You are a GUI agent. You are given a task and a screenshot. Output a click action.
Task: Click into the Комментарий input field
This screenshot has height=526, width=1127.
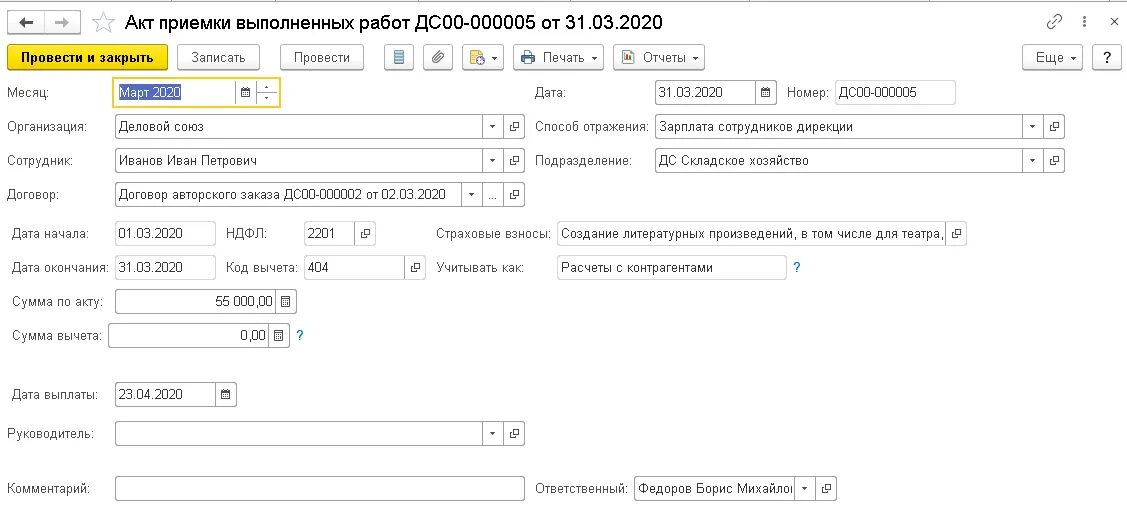[319, 489]
